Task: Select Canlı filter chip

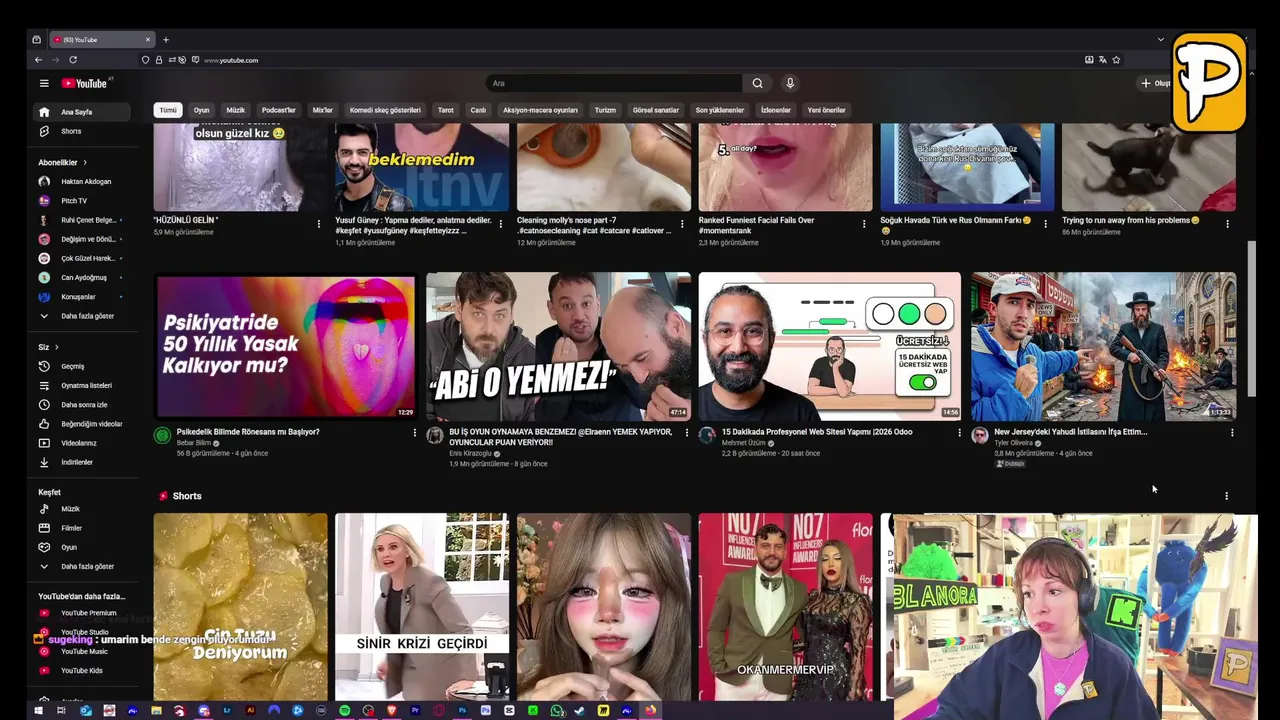Action: click(x=478, y=110)
